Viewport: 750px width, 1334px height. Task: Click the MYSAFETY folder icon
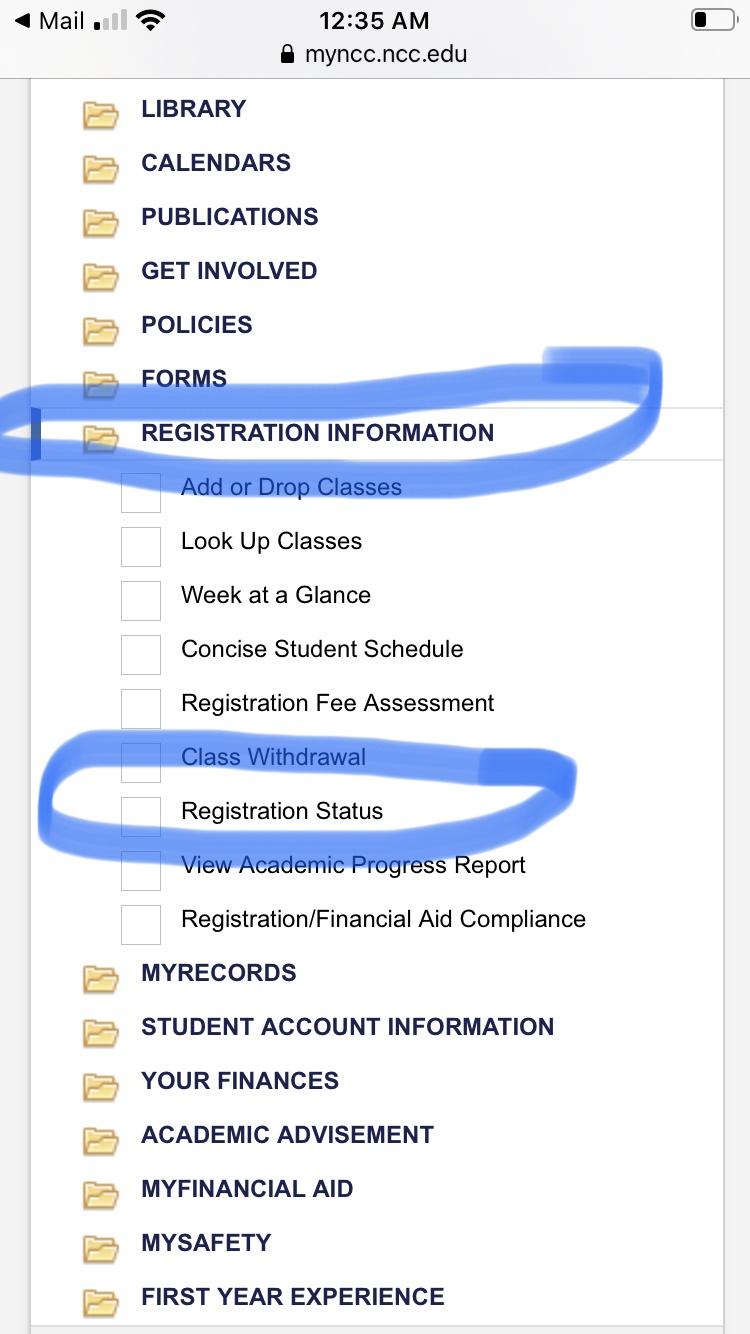coord(100,1250)
